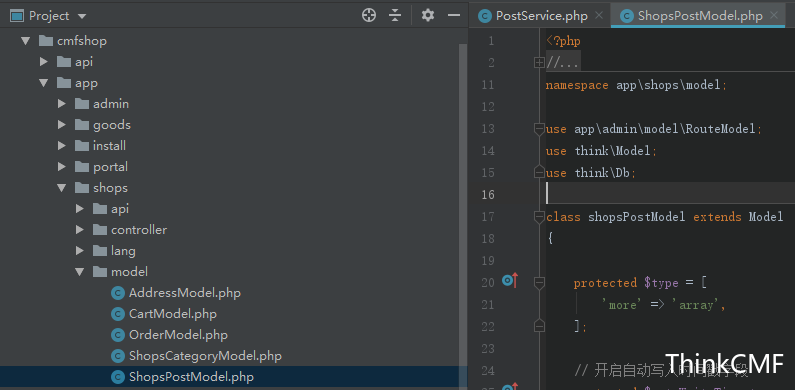The image size is (795, 390).
Task: Collapse the app folder
Action: coord(44,83)
